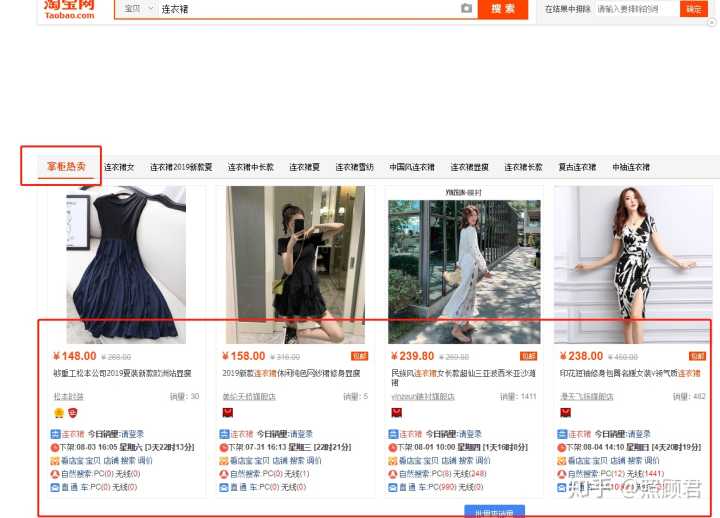The width and height of the screenshot is (720, 518).
Task: Click the 包邮 tag on ¥238.00 item
Action: click(698, 356)
